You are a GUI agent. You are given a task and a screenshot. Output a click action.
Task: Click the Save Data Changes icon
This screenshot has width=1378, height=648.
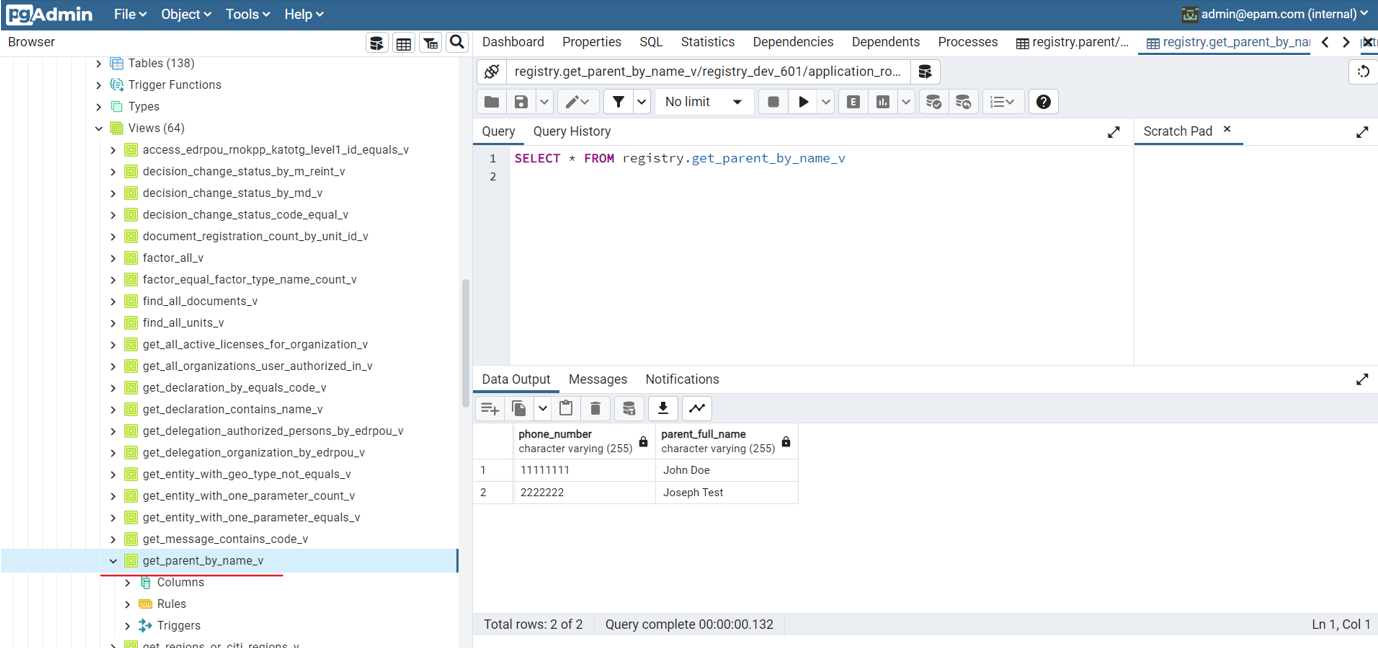629,408
